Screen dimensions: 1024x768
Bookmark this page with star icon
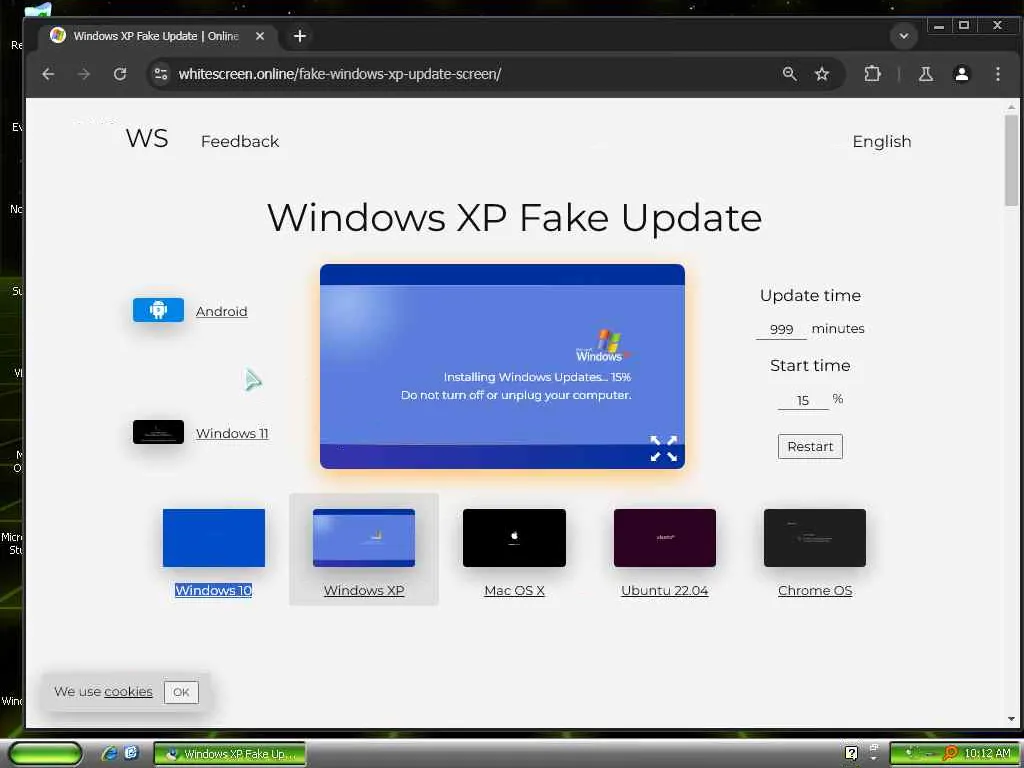(x=822, y=74)
